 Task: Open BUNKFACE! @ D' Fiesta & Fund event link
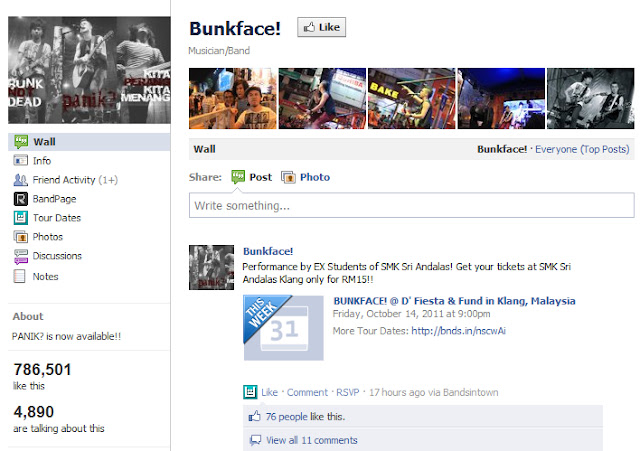point(454,301)
